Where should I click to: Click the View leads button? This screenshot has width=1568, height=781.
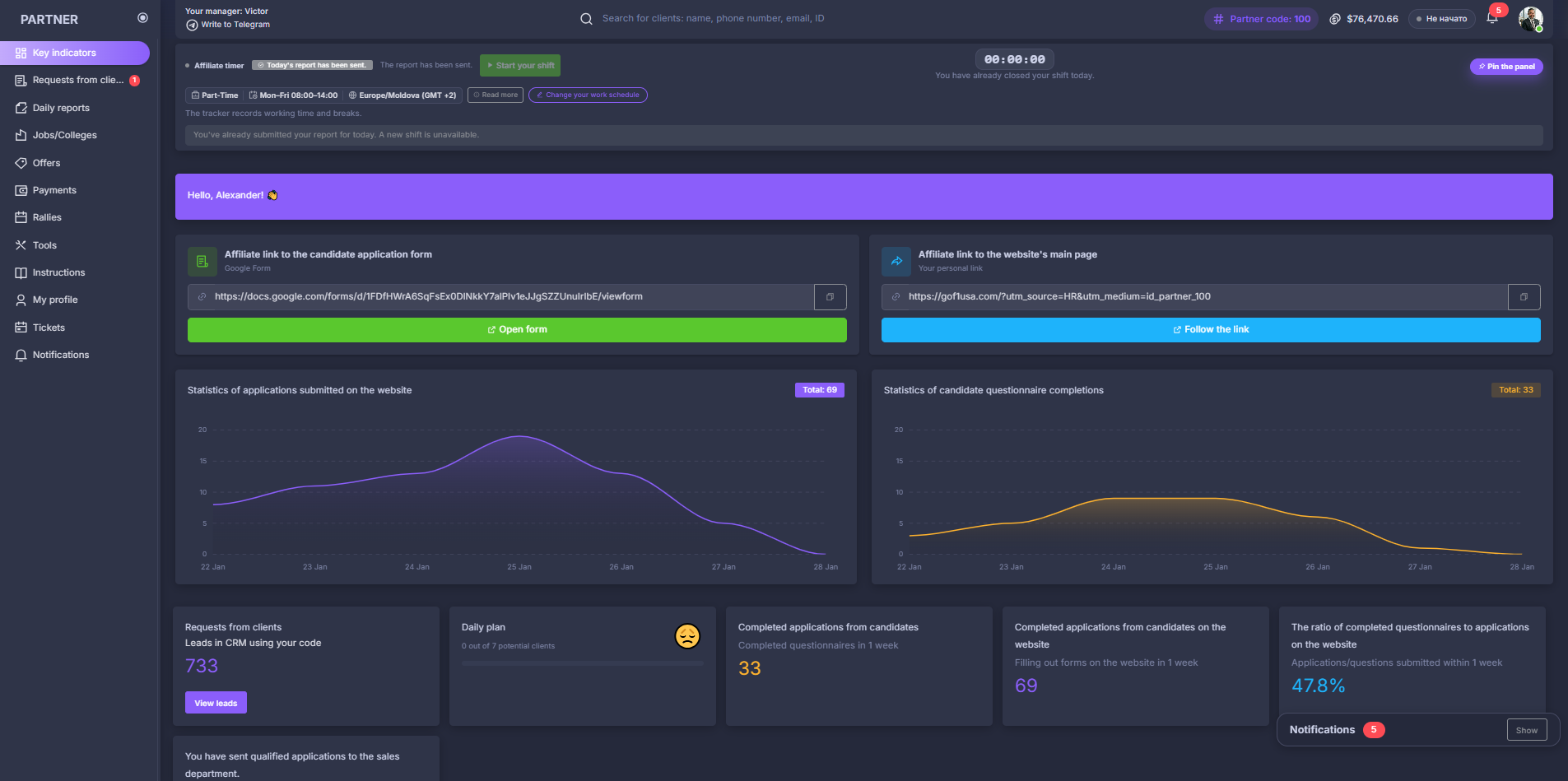[216, 703]
